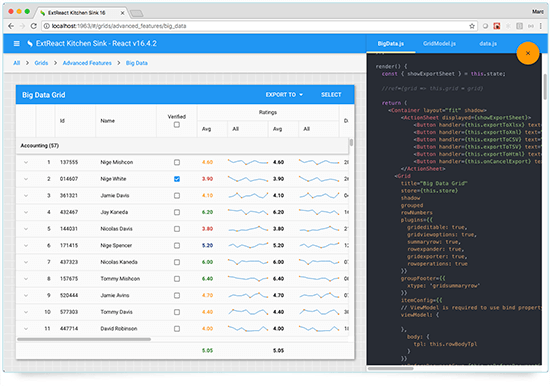Viewport: 550px width, 386px height.
Task: Click the red extension icon in browser toolbar
Action: [497, 26]
